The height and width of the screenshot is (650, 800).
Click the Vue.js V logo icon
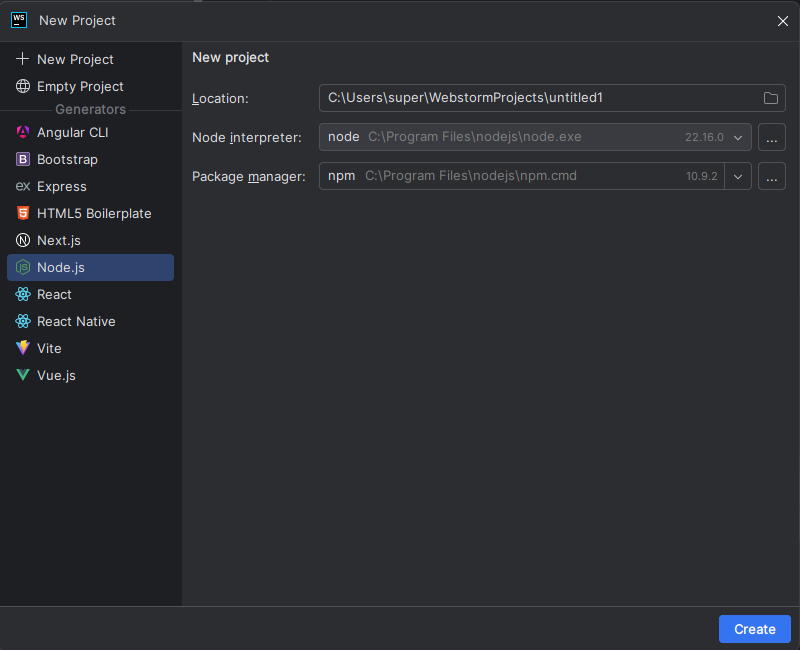[x=23, y=375]
